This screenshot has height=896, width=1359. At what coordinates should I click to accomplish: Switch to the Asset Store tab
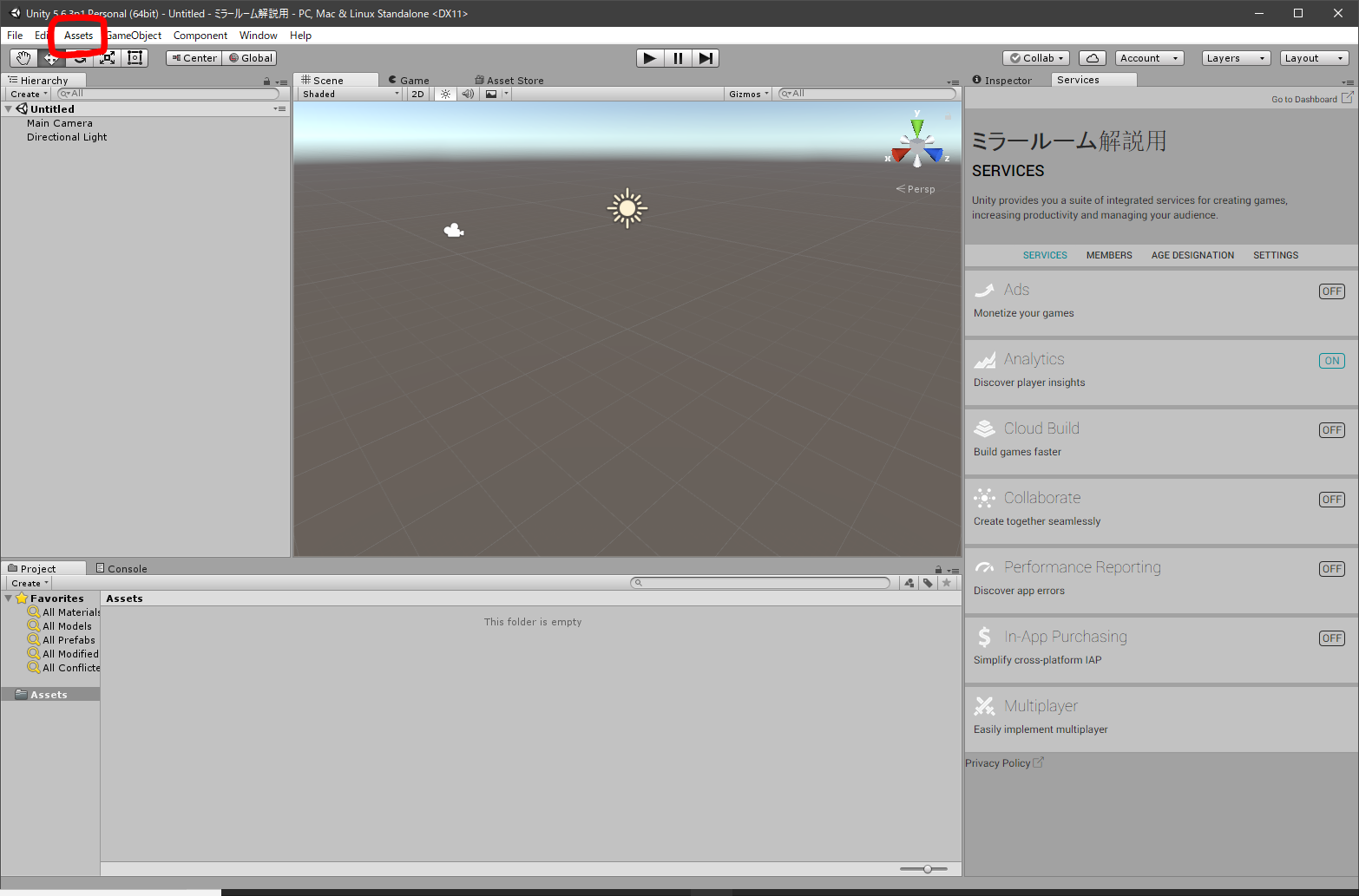[x=509, y=80]
